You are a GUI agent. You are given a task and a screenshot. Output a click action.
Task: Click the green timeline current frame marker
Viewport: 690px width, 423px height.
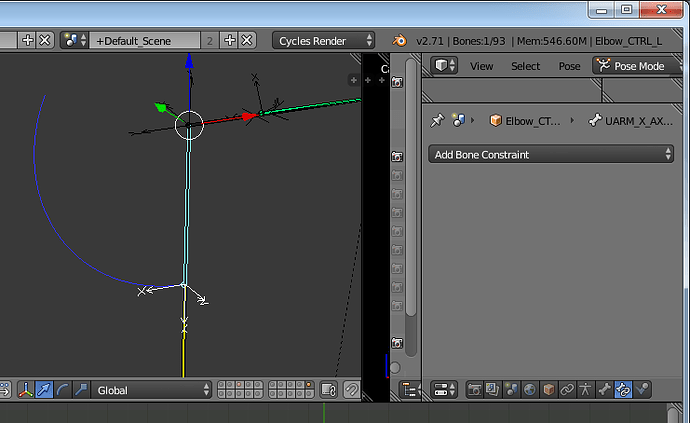tap(324, 412)
